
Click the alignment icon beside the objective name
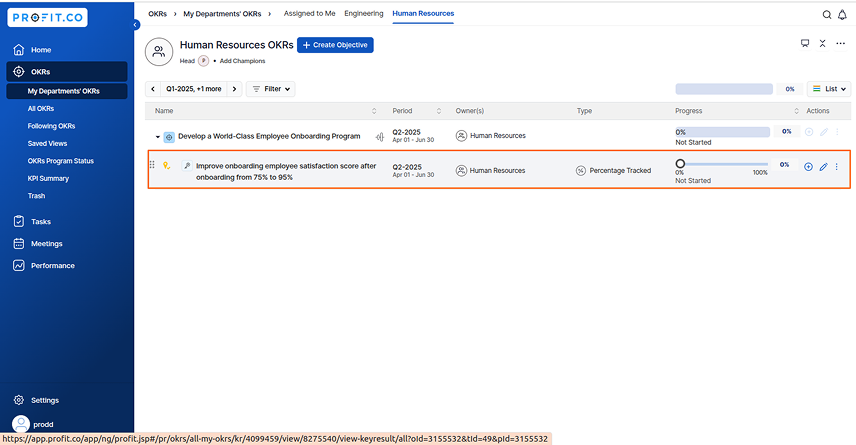click(380, 137)
